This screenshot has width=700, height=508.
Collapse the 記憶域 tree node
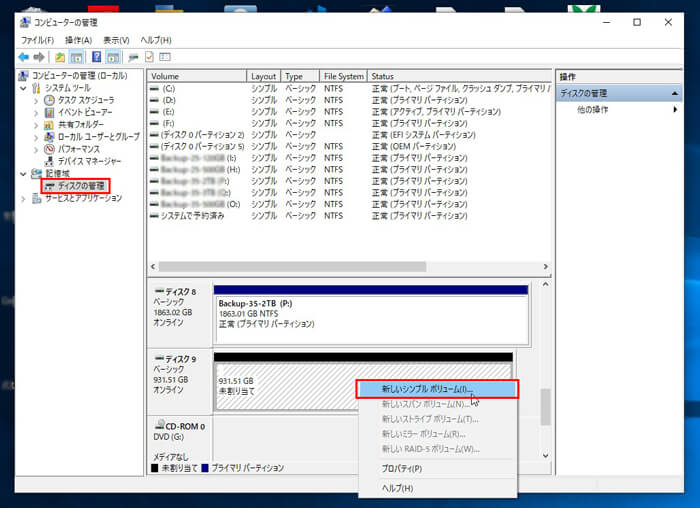(x=23, y=174)
